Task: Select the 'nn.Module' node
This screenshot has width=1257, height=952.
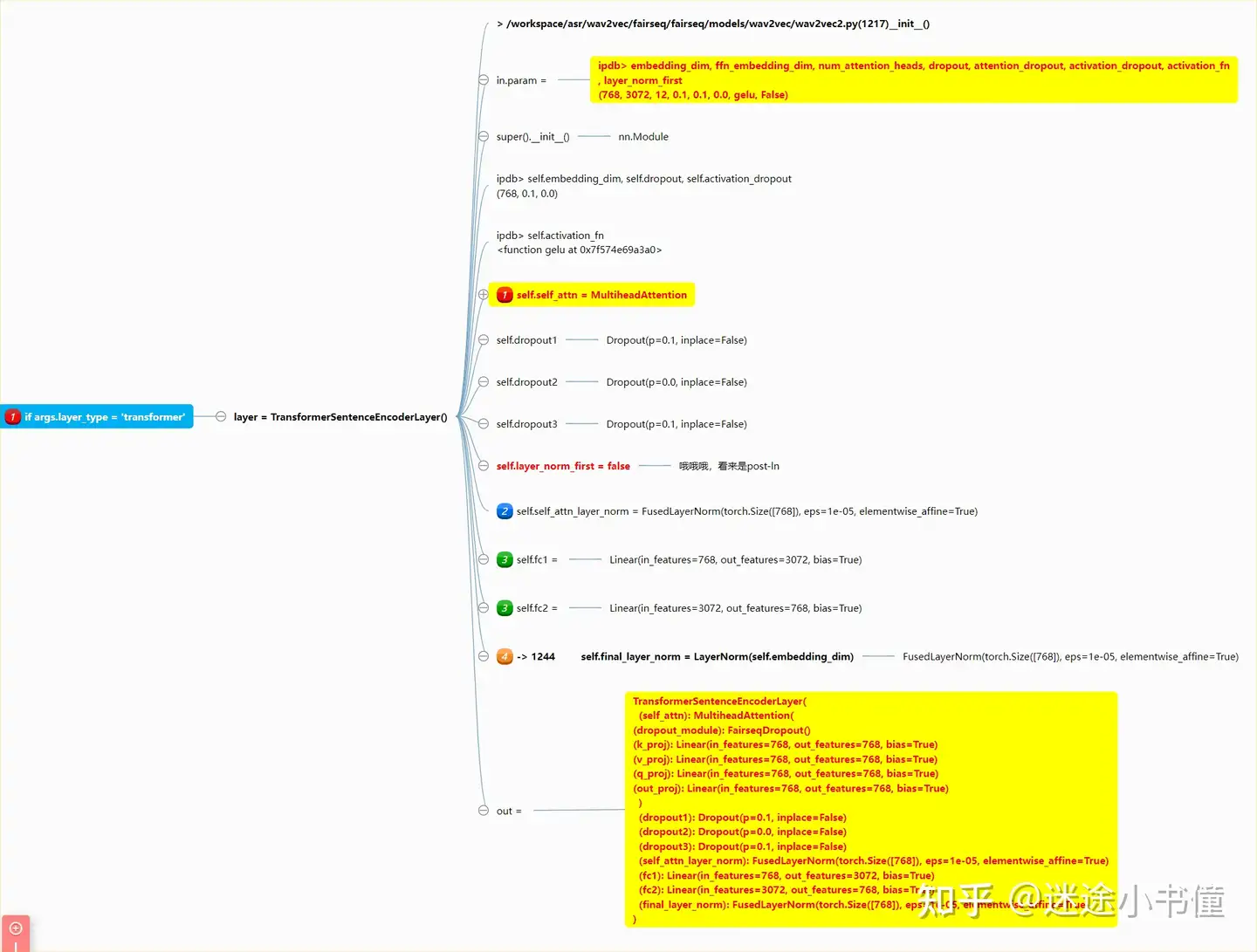Action: 643,136
